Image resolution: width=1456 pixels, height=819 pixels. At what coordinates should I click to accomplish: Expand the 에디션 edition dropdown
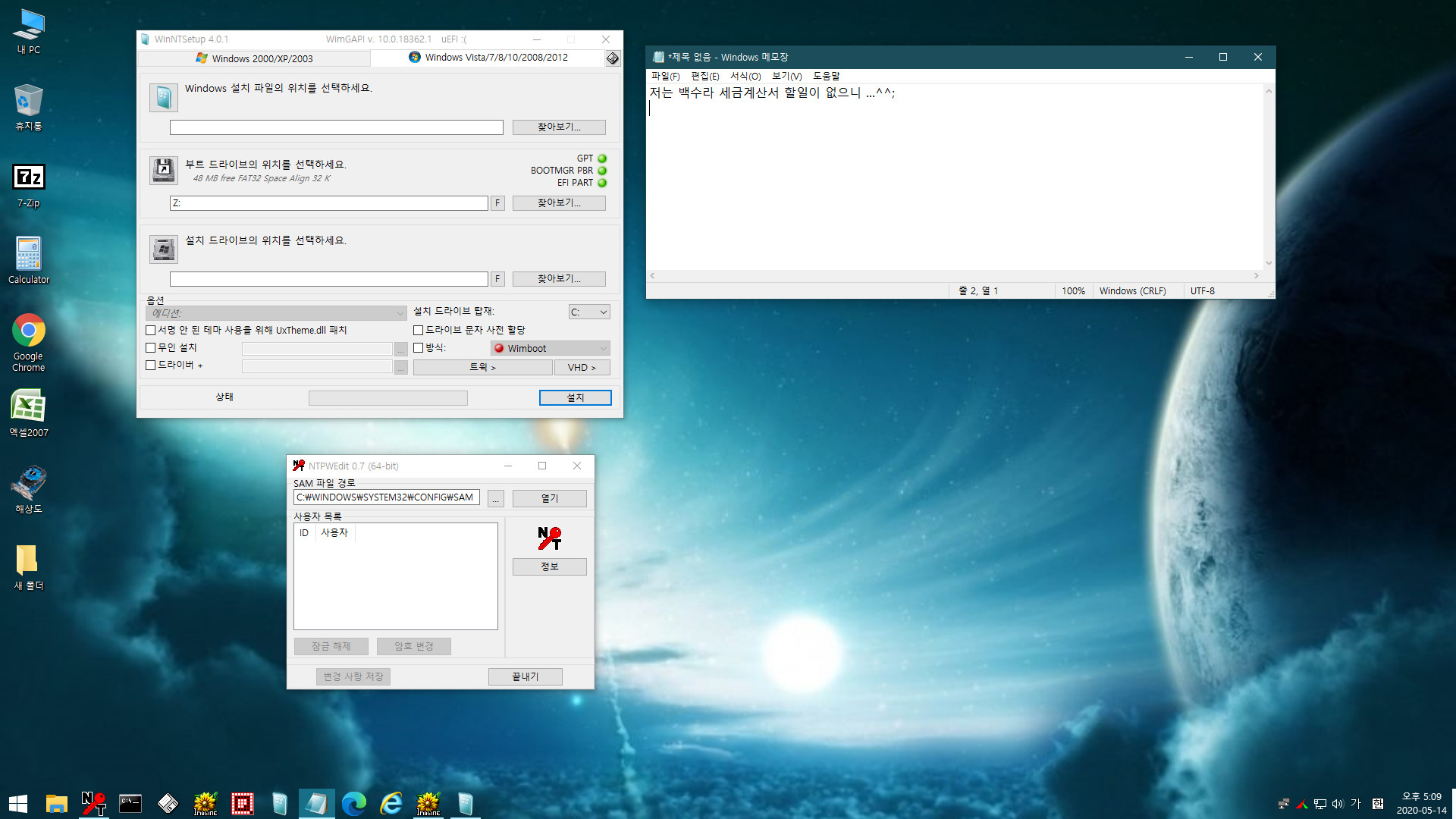[277, 312]
